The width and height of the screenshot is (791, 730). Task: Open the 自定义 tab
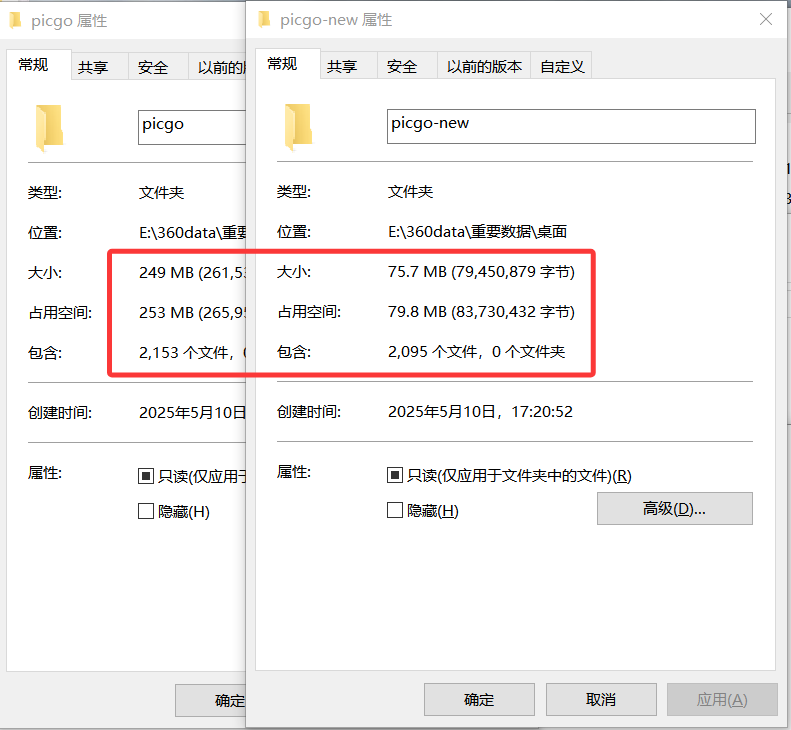(x=562, y=67)
